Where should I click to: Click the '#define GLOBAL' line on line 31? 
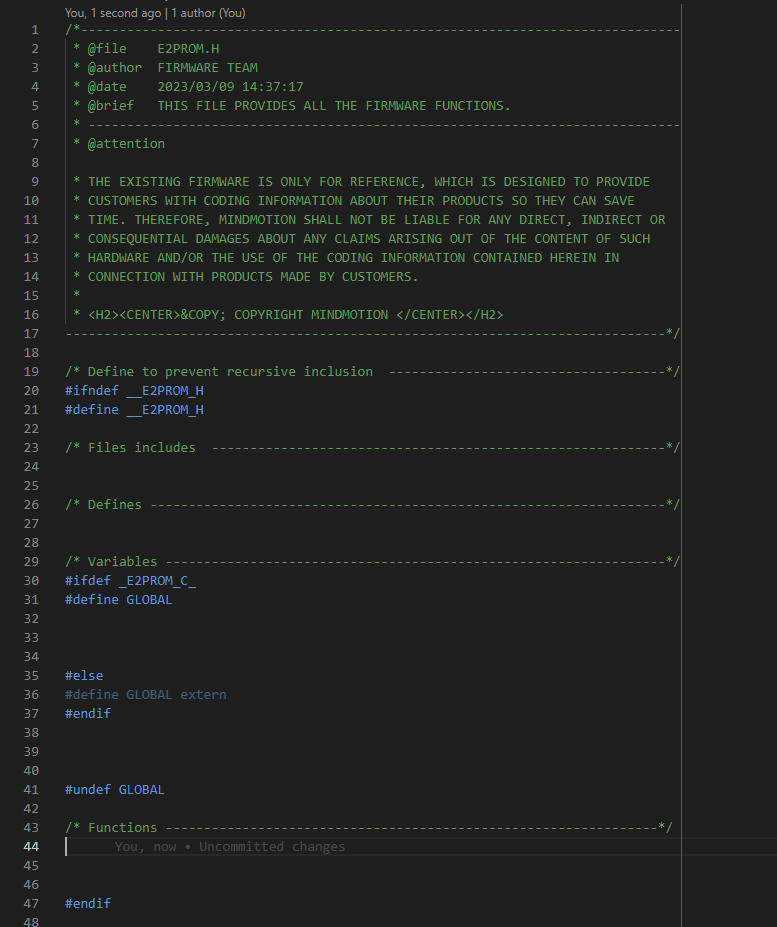pyautogui.click(x=119, y=599)
